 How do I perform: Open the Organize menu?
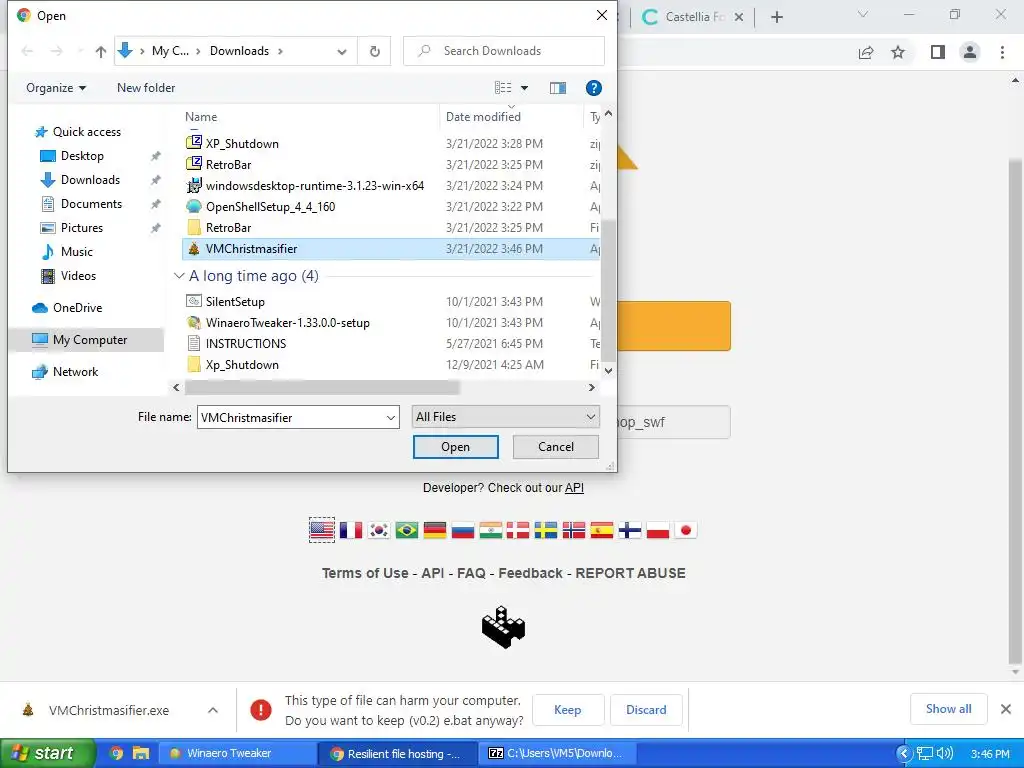click(56, 88)
